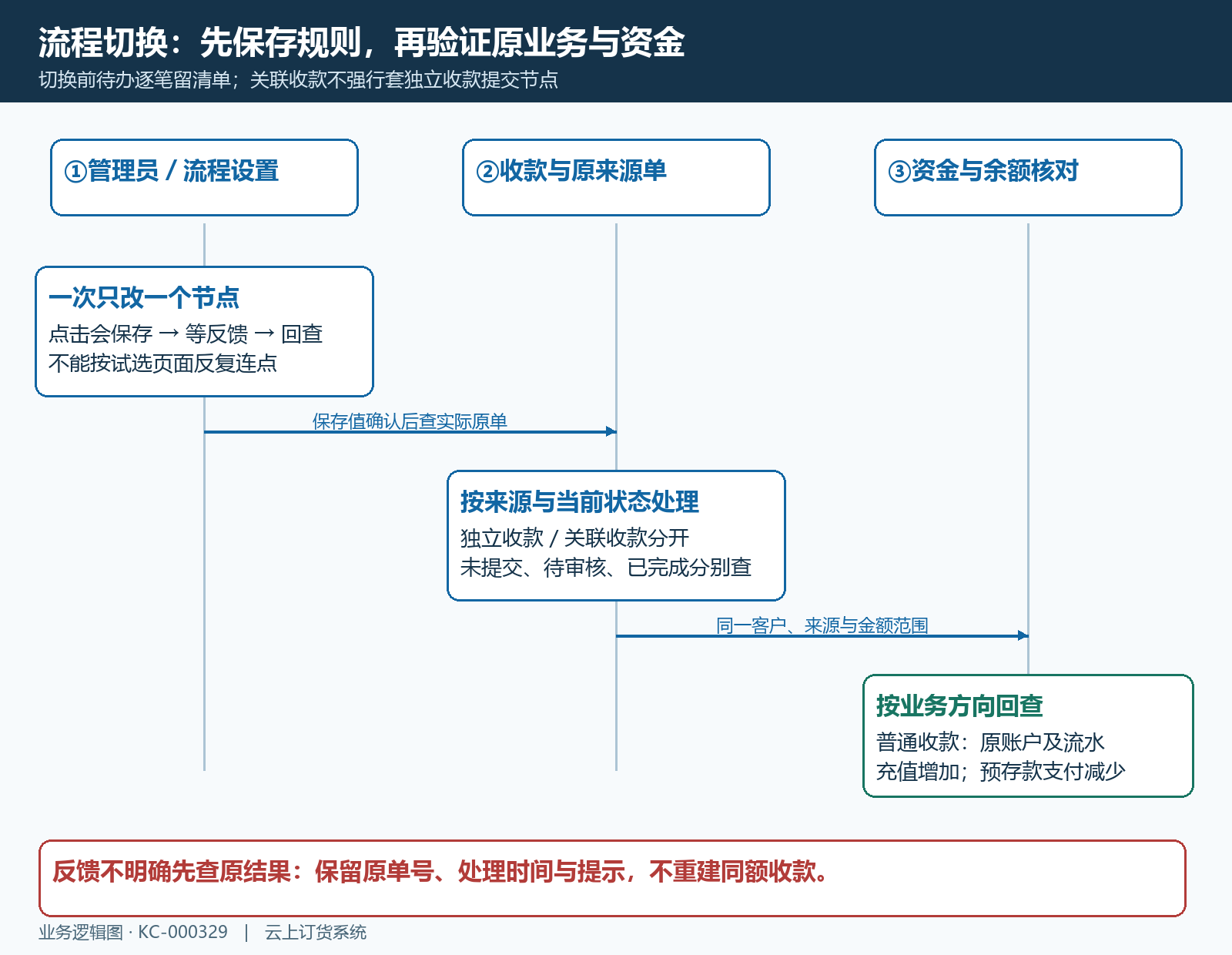
Task: Click the heading '按来源与当前状态处理'
Action: [579, 501]
